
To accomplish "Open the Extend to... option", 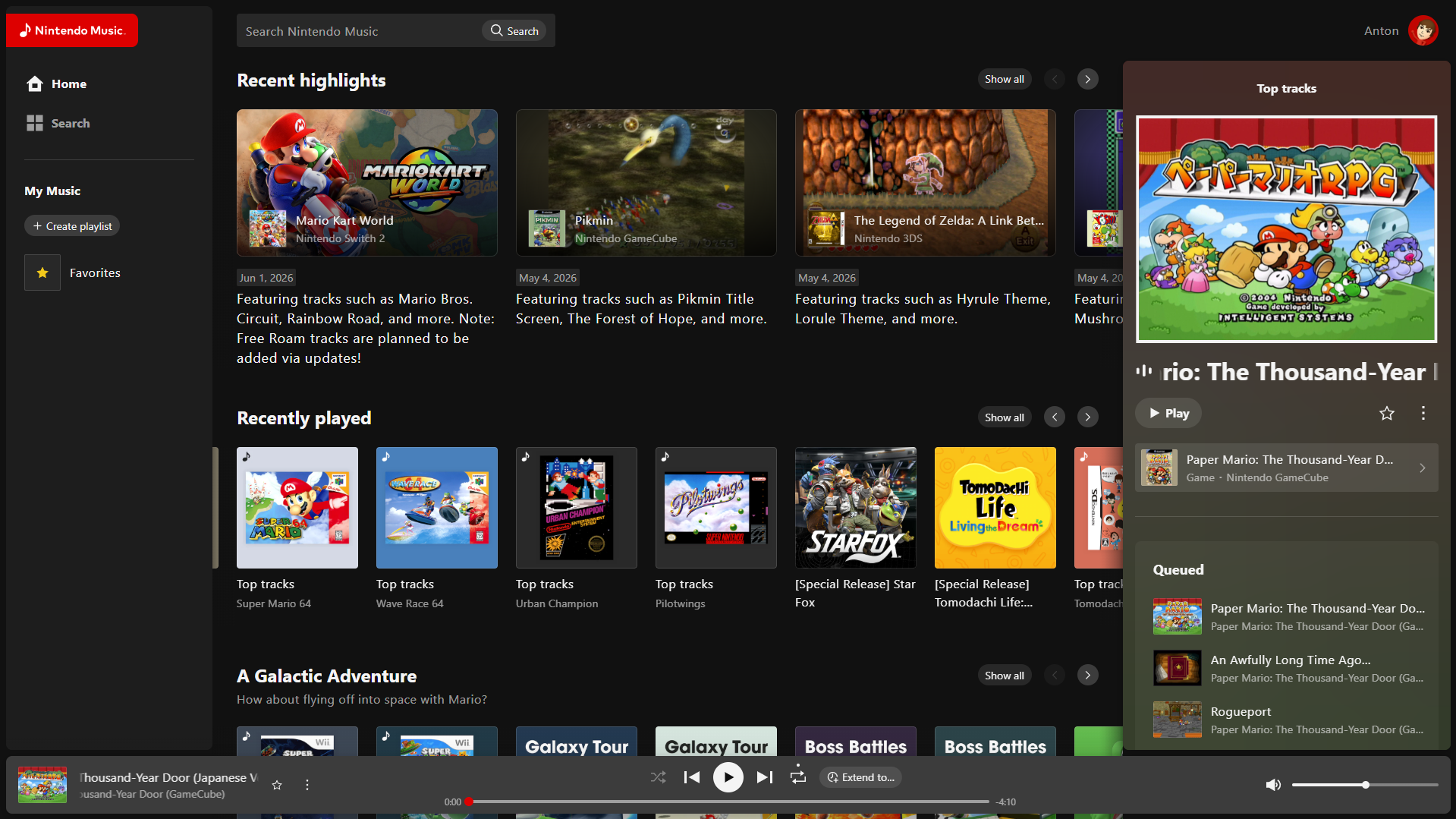I will (x=860, y=777).
